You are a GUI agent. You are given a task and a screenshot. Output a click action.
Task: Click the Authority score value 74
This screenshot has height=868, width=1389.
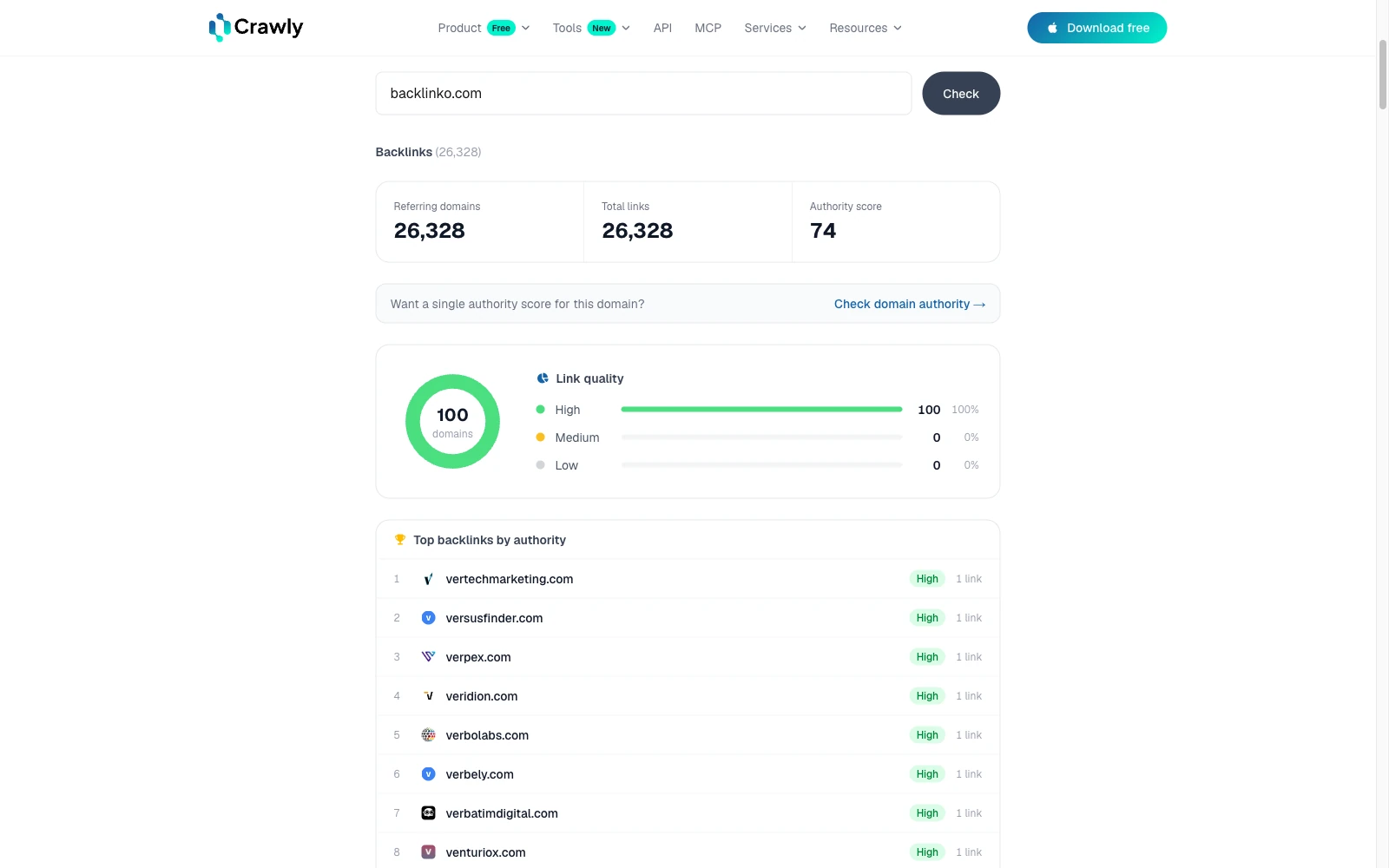click(823, 231)
